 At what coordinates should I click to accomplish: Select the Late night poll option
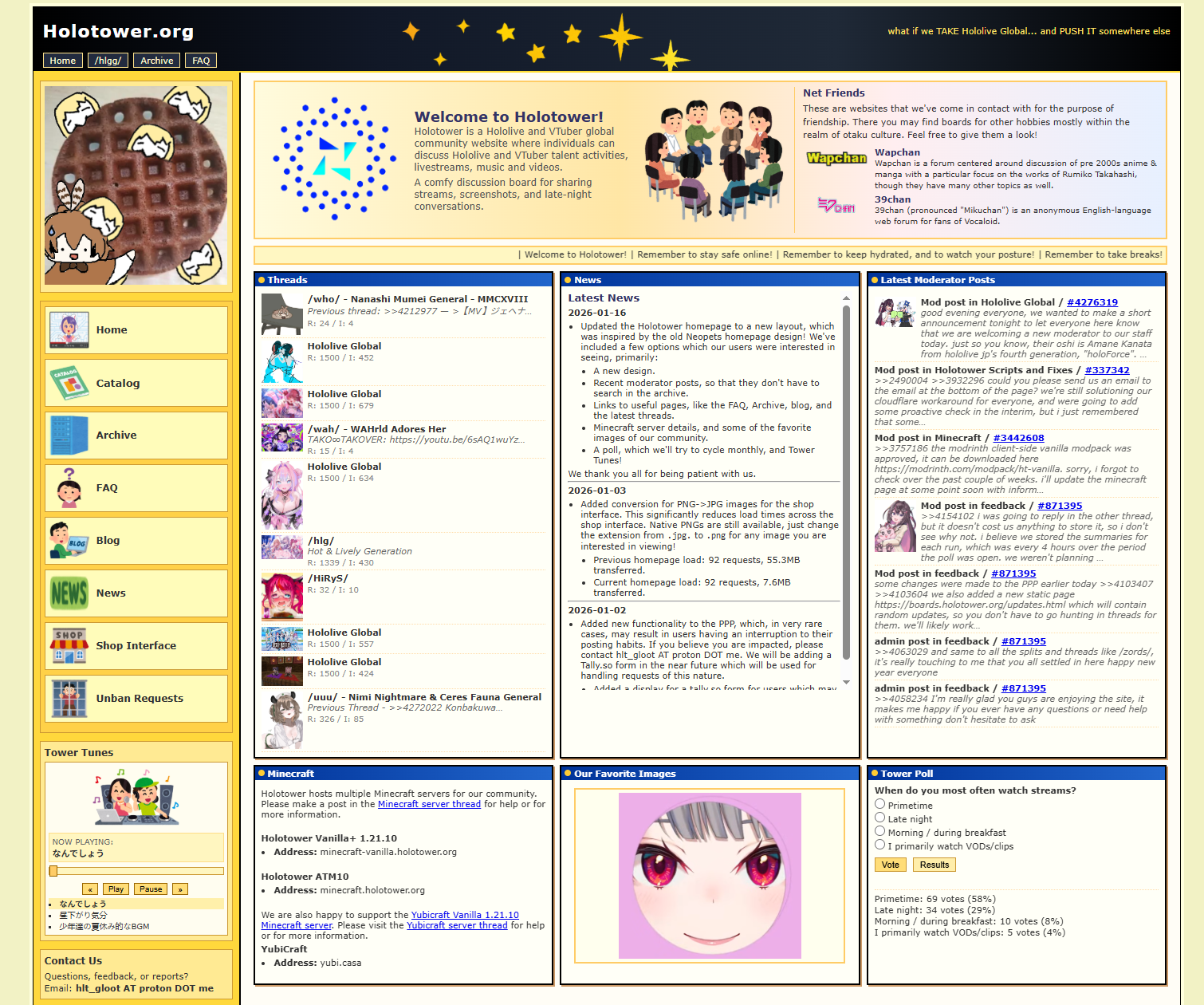coord(880,818)
